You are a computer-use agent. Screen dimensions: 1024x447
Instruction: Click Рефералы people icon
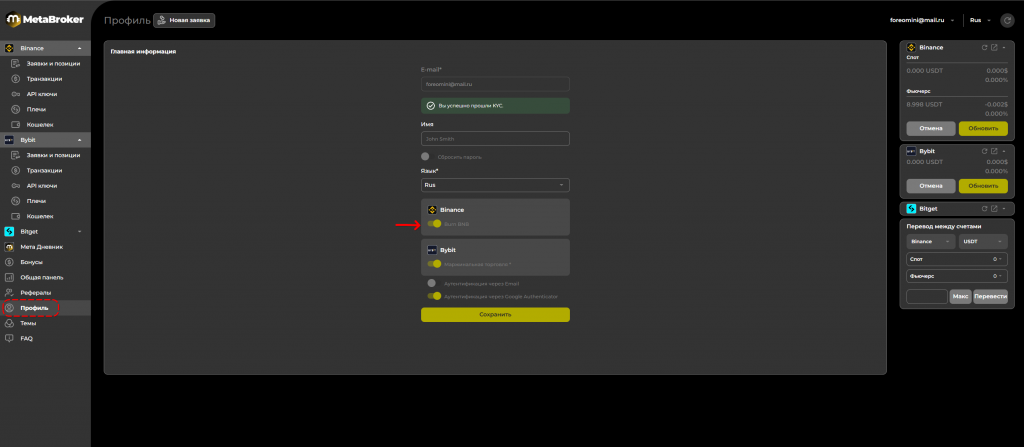[9, 292]
